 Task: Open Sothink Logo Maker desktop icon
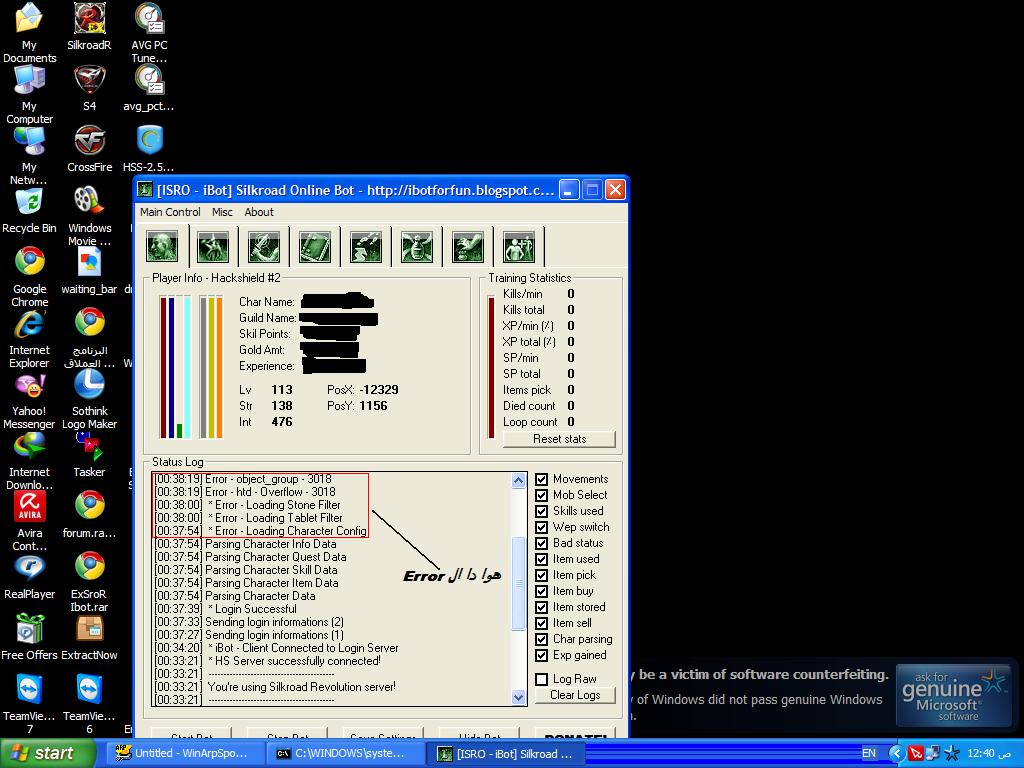point(89,398)
